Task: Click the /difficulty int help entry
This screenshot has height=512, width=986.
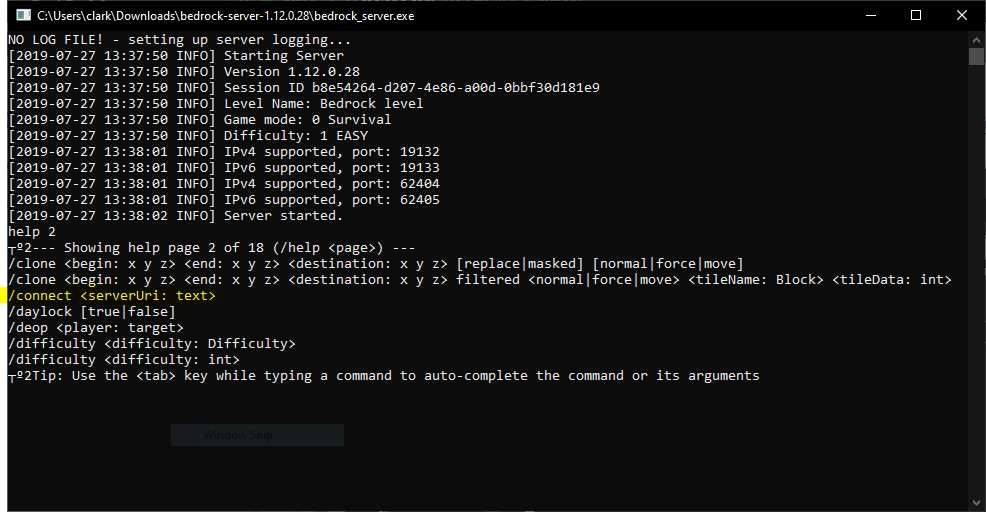Action: [124, 360]
